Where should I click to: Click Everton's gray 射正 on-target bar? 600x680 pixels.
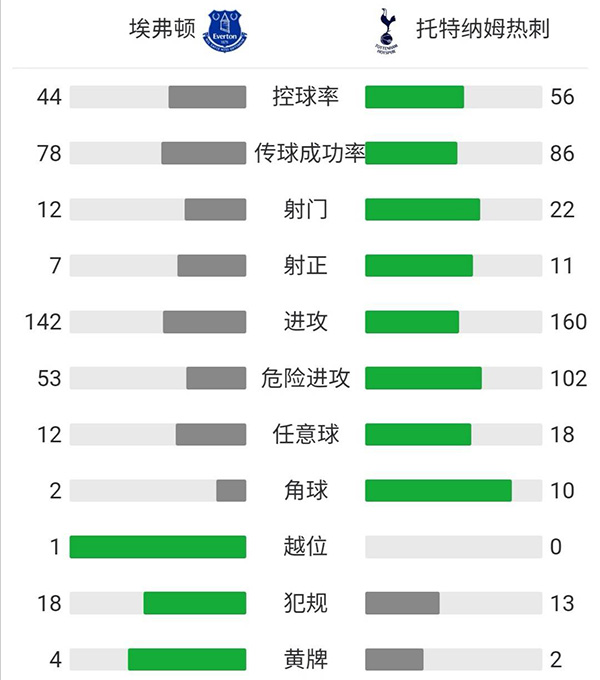[211, 265]
